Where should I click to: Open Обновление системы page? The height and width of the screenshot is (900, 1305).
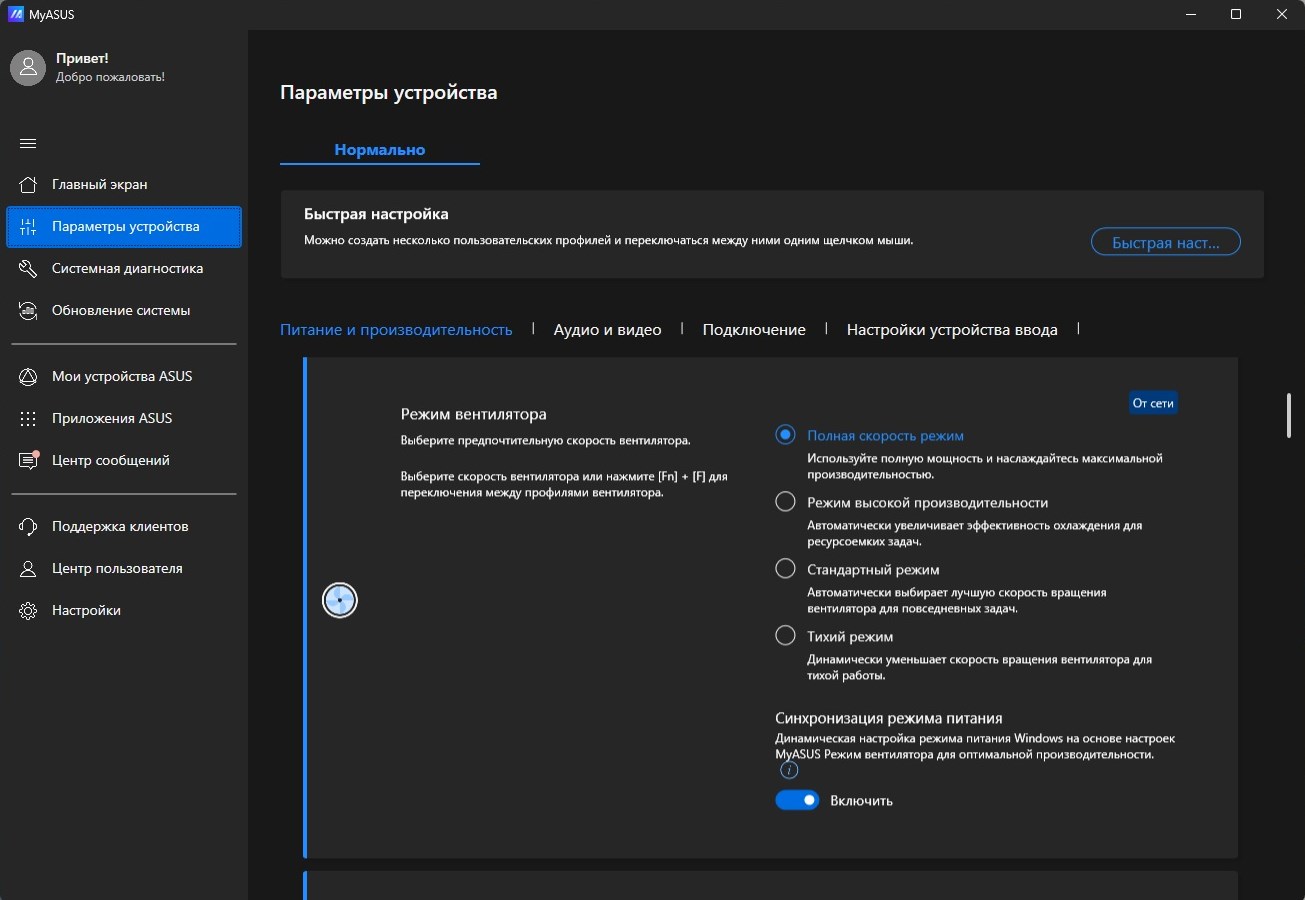(124, 310)
